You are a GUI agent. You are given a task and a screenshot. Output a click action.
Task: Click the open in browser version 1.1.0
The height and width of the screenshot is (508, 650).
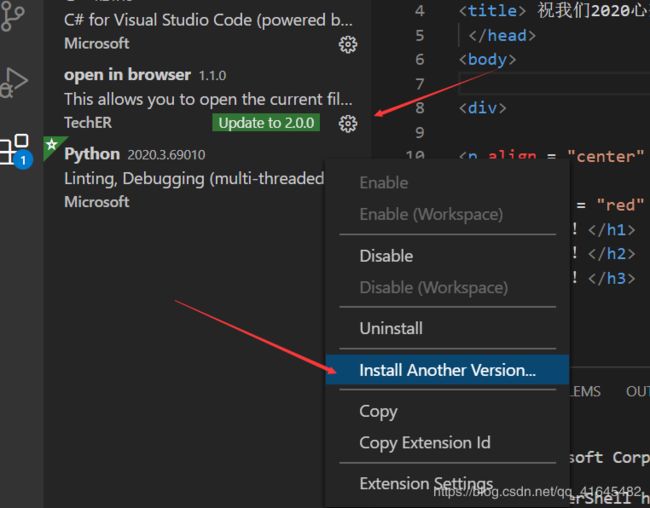(x=212, y=75)
